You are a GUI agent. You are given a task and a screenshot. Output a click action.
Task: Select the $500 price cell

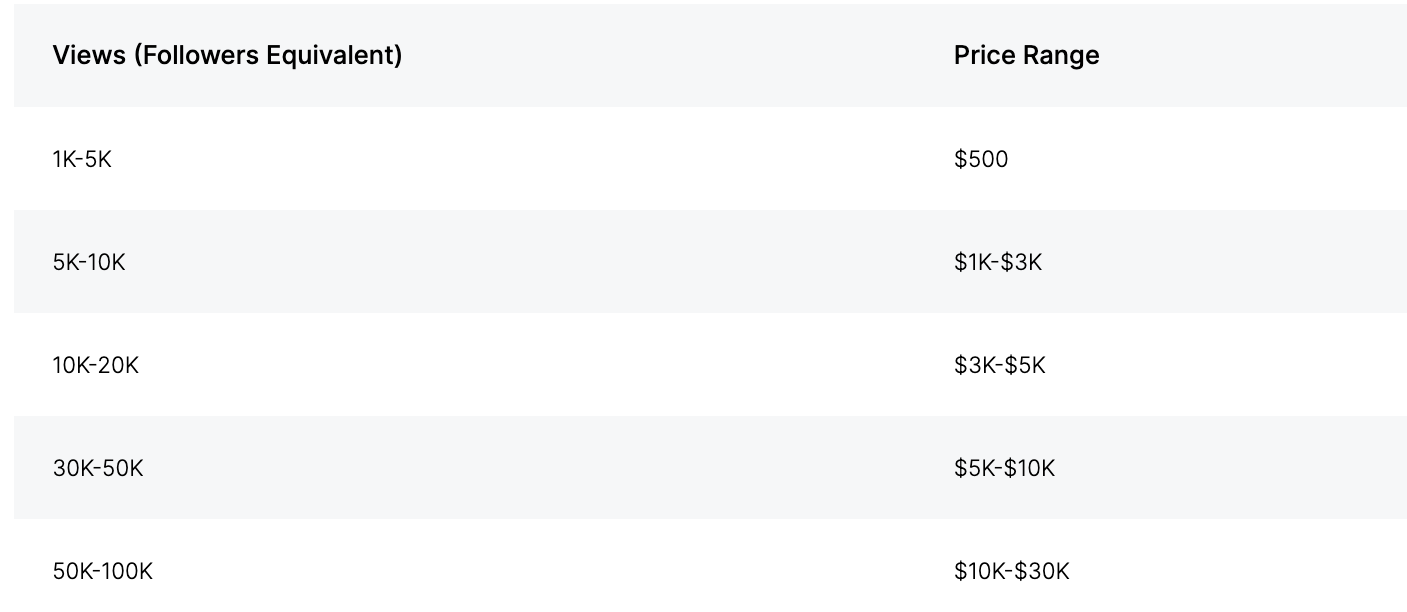tap(981, 159)
